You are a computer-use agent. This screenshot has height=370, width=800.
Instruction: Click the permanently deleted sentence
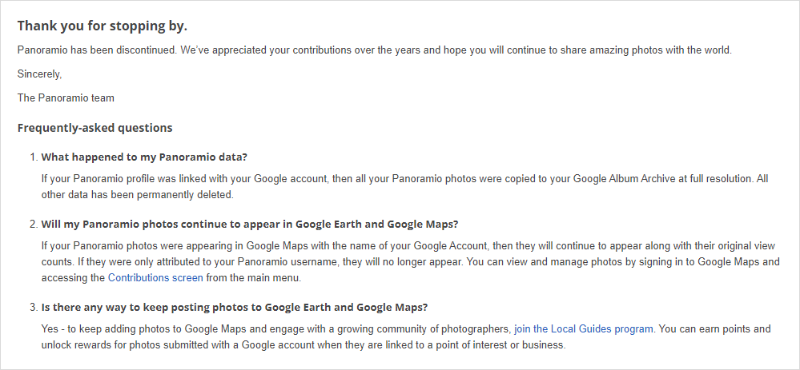[x=137, y=195]
